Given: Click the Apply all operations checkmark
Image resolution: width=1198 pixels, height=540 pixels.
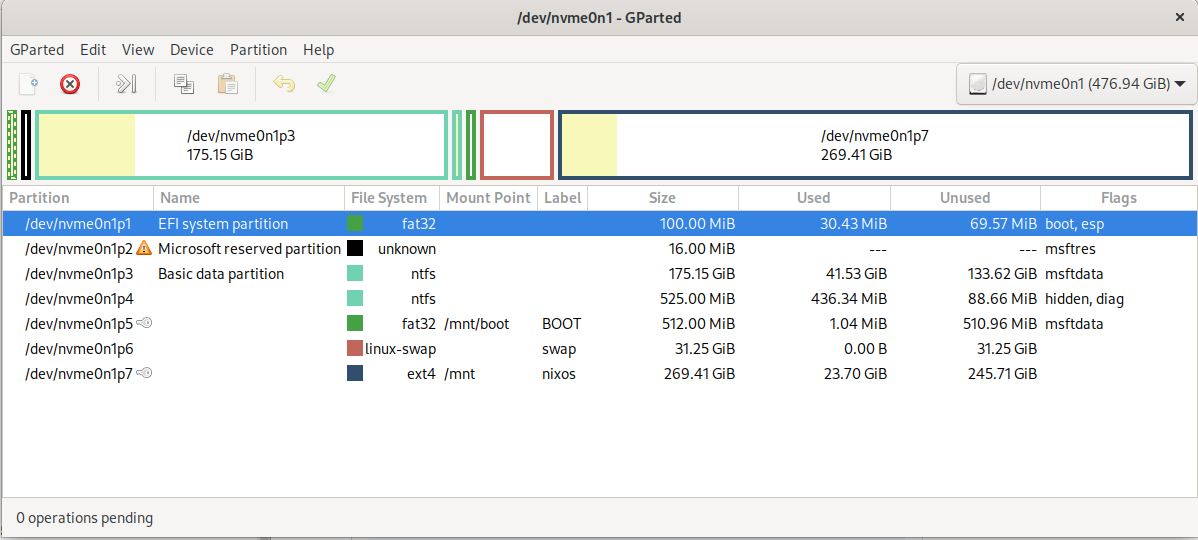Looking at the screenshot, I should tap(327, 83).
